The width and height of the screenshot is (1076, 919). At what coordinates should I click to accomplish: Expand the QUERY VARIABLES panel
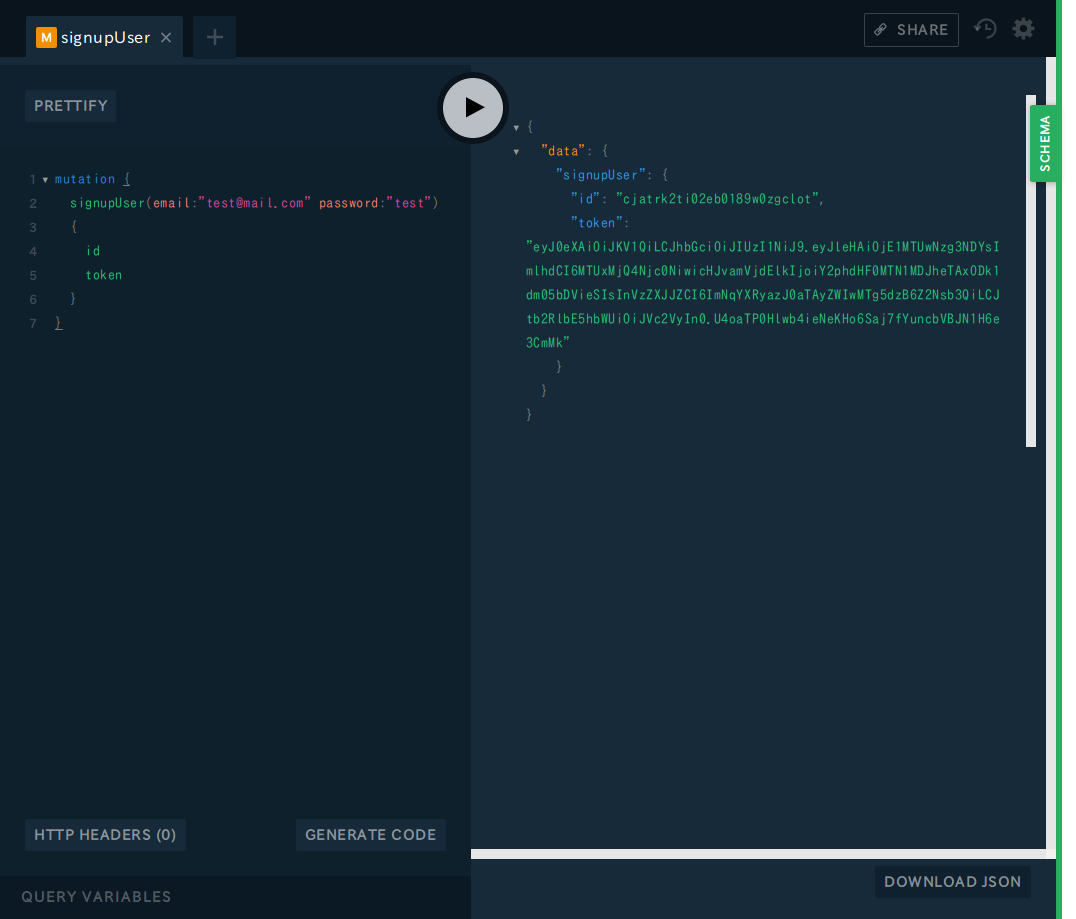[96, 897]
